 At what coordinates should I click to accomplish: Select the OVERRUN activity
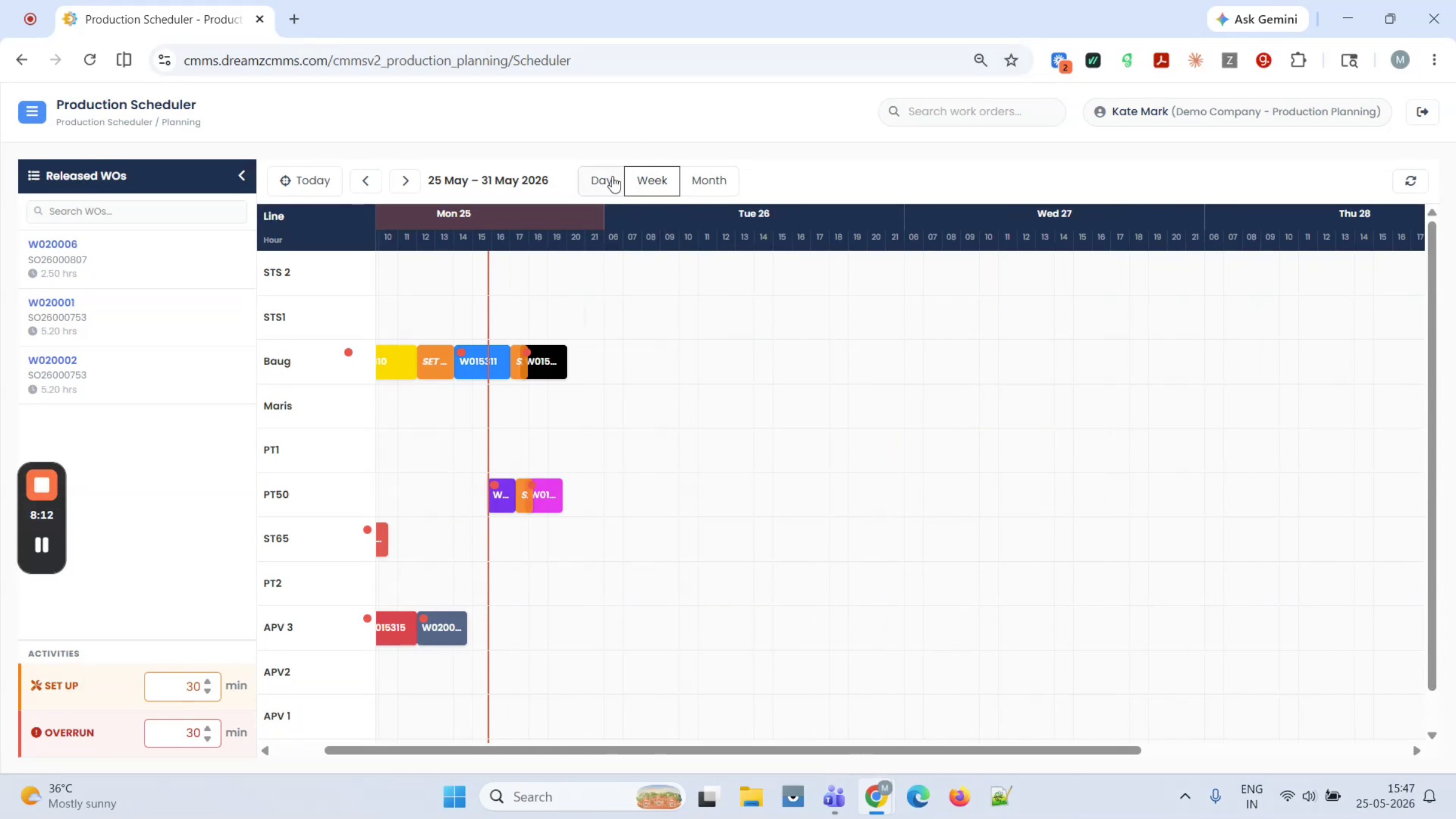pyautogui.click(x=62, y=733)
